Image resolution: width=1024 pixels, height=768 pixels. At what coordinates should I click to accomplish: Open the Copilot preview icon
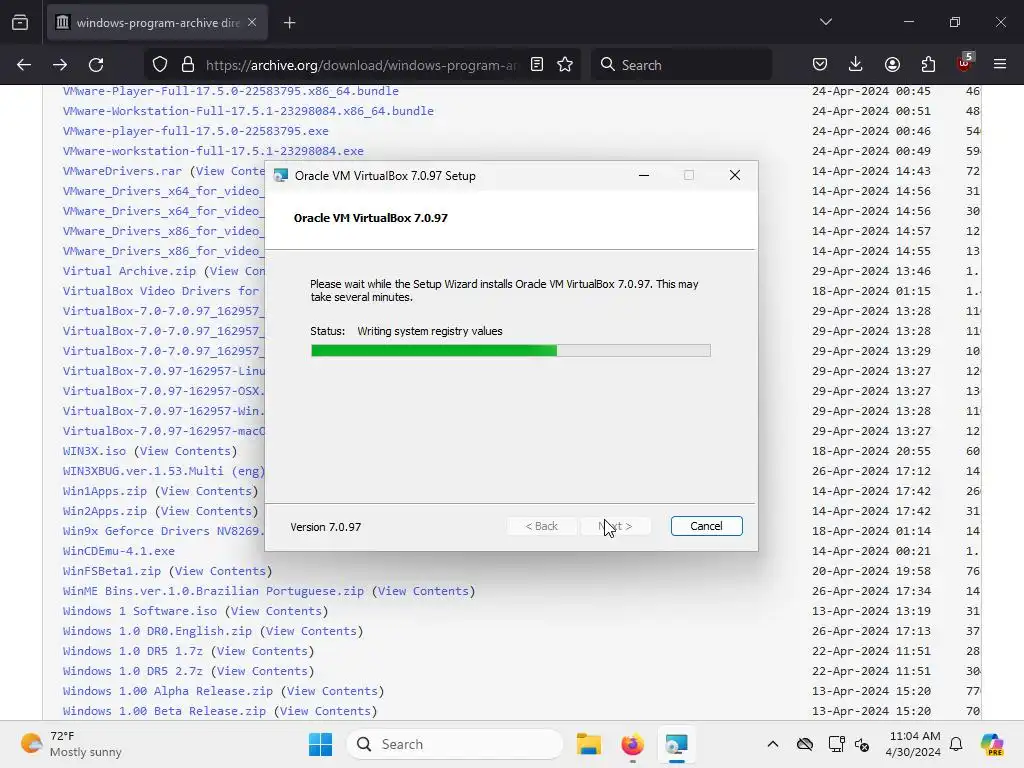click(992, 744)
